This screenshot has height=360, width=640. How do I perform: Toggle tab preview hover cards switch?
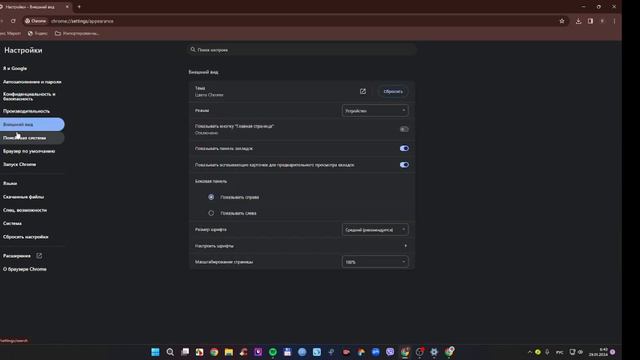click(404, 164)
